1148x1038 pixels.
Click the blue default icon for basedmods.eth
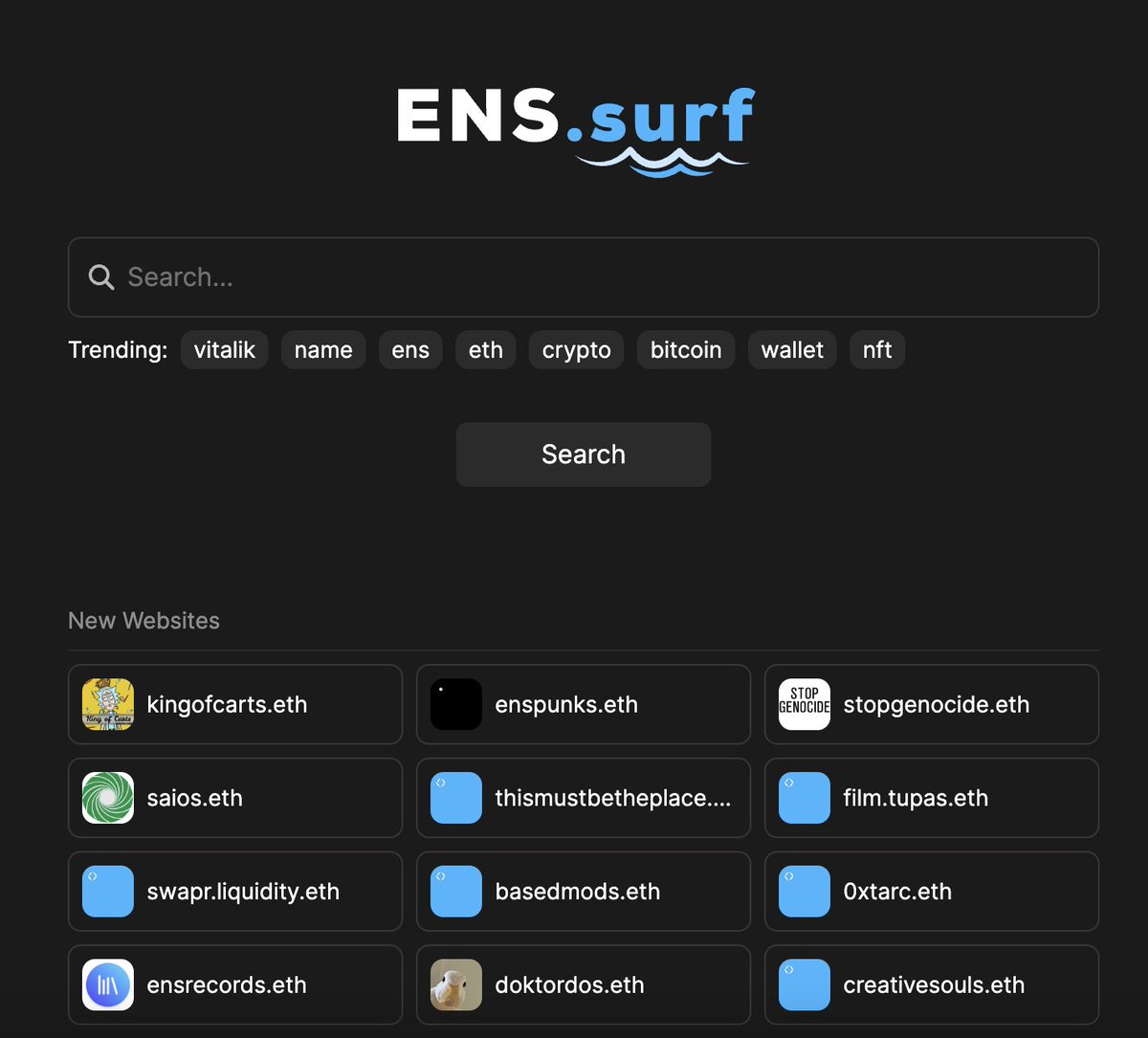[455, 891]
